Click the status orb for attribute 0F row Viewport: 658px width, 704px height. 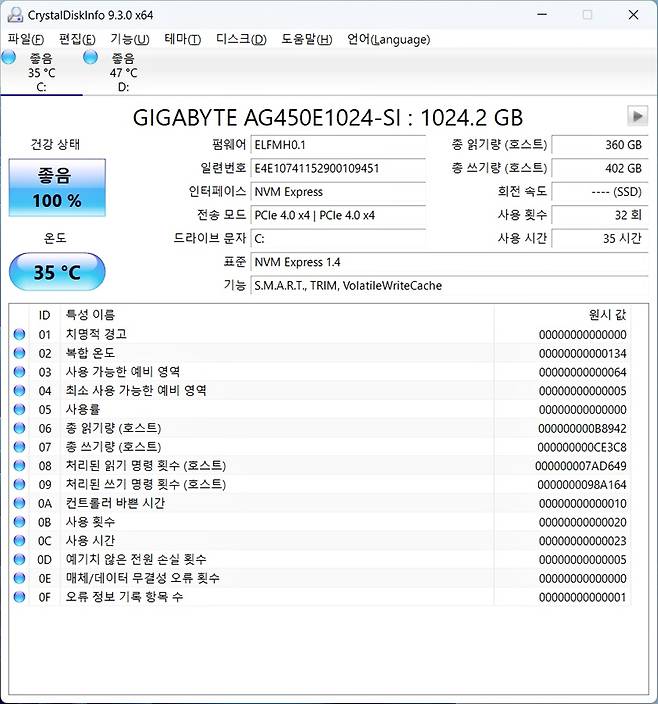[19, 597]
